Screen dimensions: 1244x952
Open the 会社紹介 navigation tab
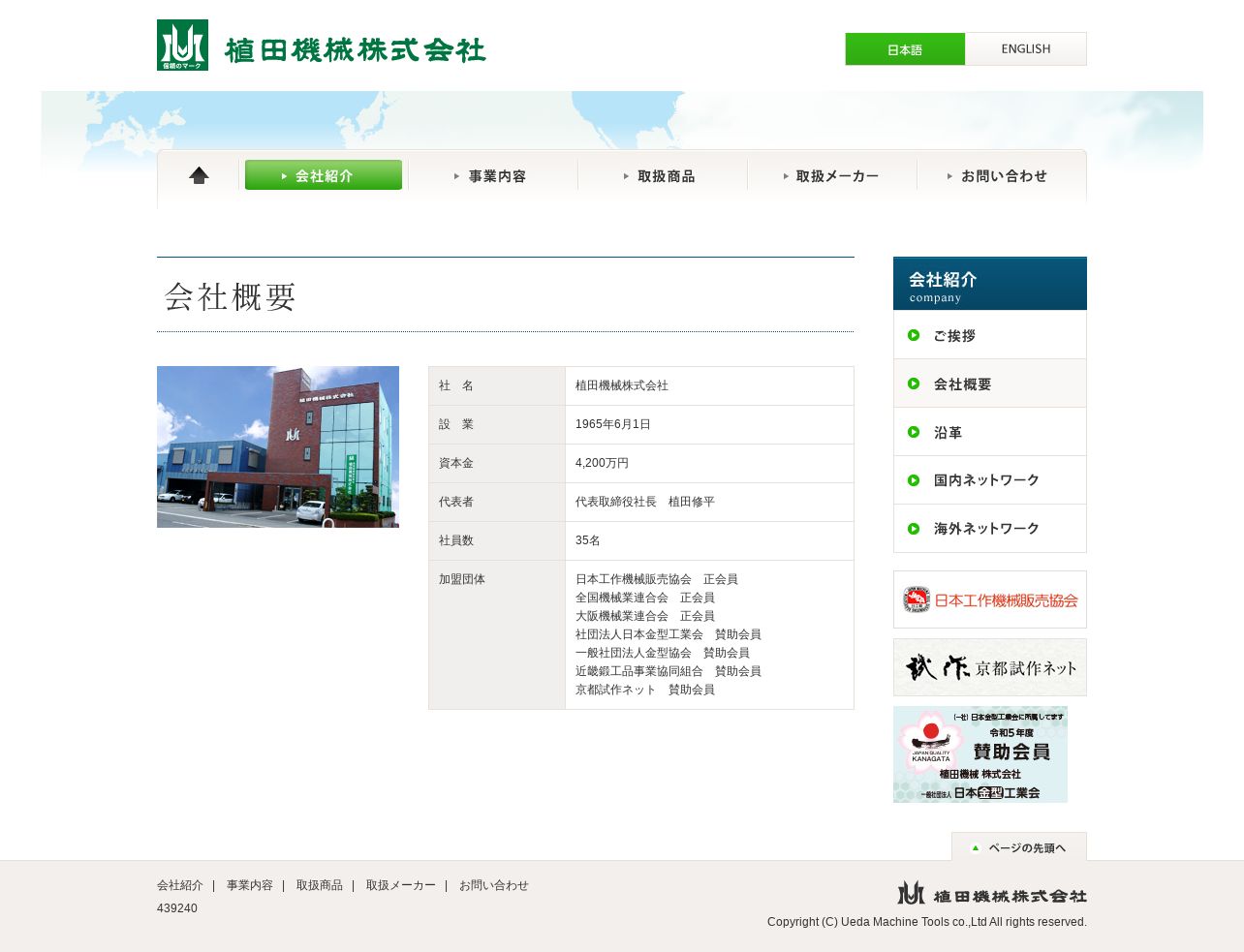pos(324,175)
